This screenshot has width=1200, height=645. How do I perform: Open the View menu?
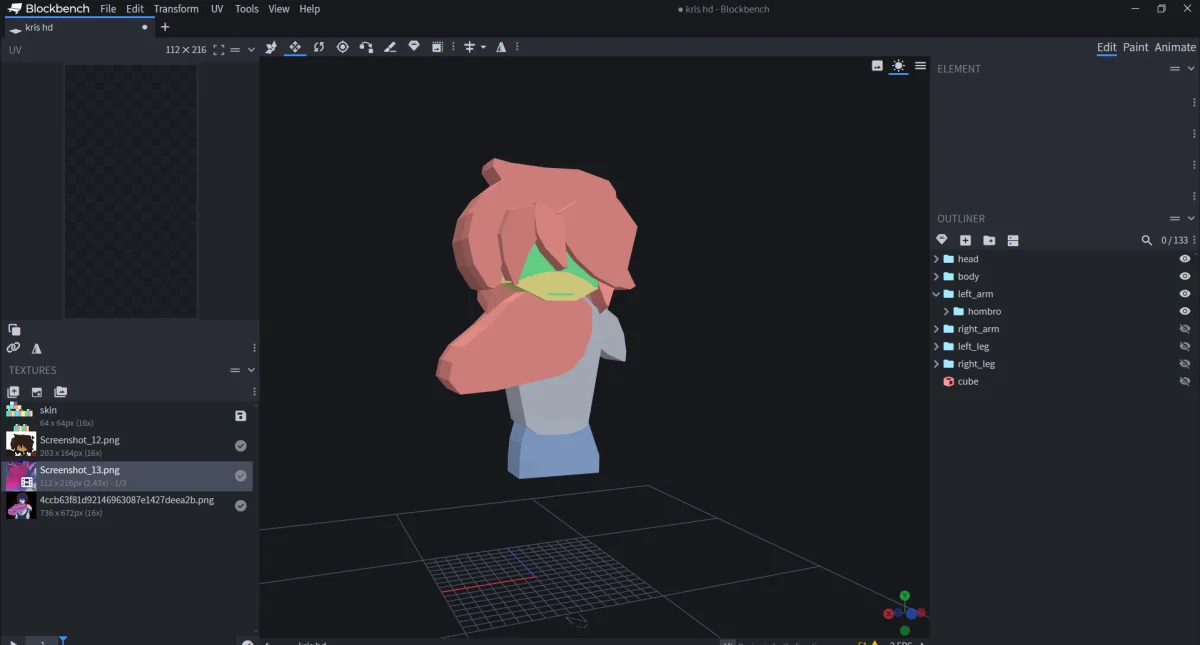point(279,9)
